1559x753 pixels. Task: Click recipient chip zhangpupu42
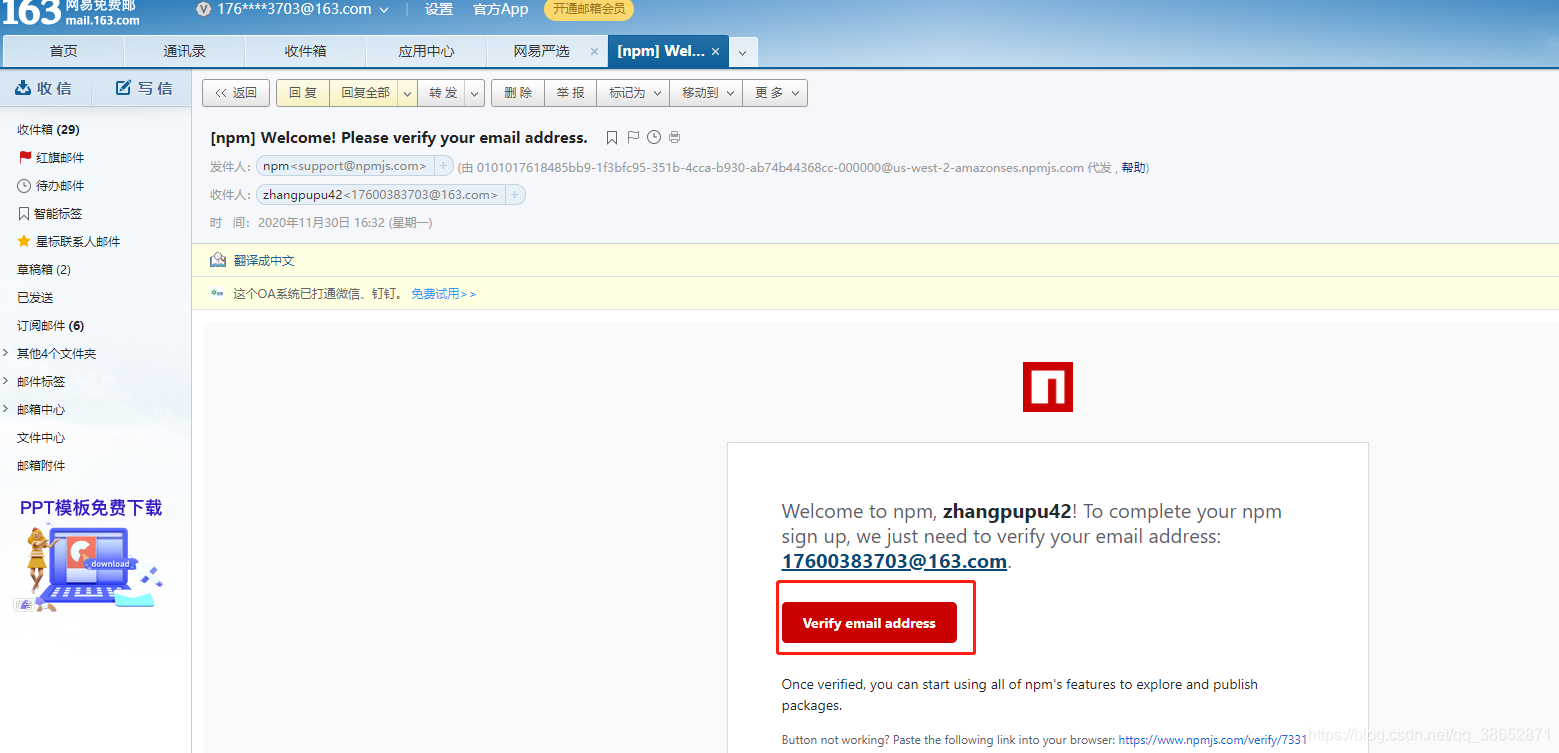coord(380,194)
